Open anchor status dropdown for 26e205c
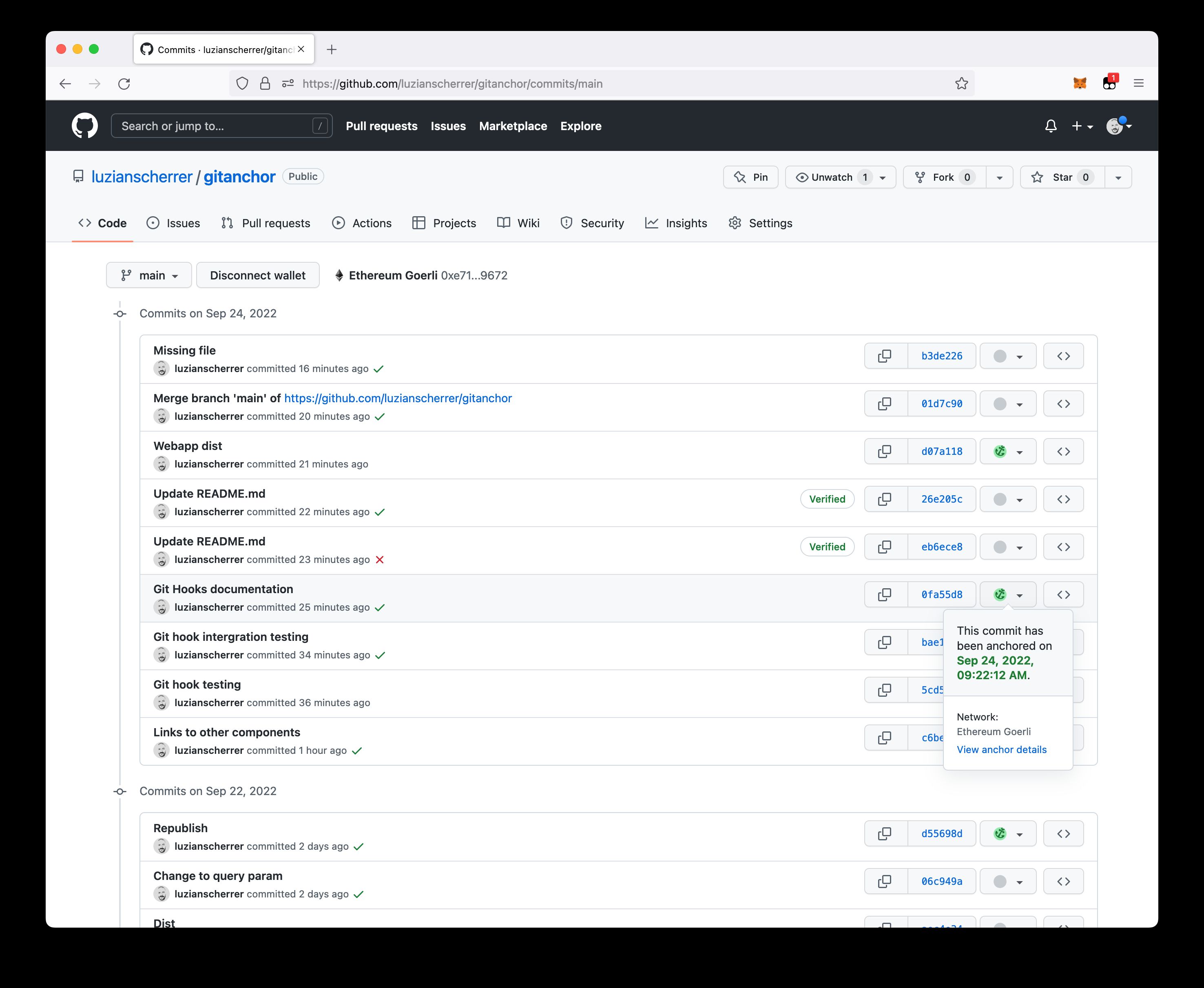This screenshot has height=988, width=1204. [x=1008, y=499]
